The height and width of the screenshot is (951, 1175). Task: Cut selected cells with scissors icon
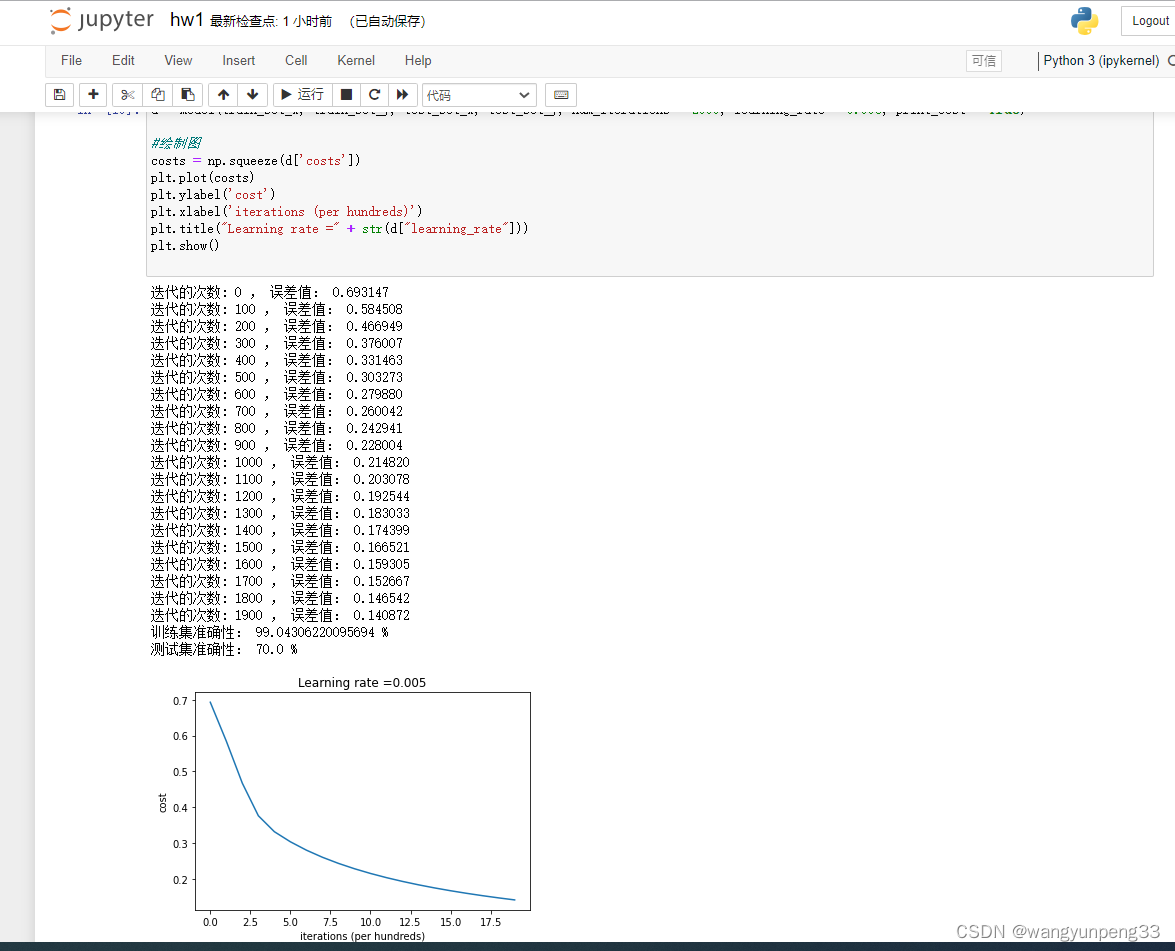point(127,94)
